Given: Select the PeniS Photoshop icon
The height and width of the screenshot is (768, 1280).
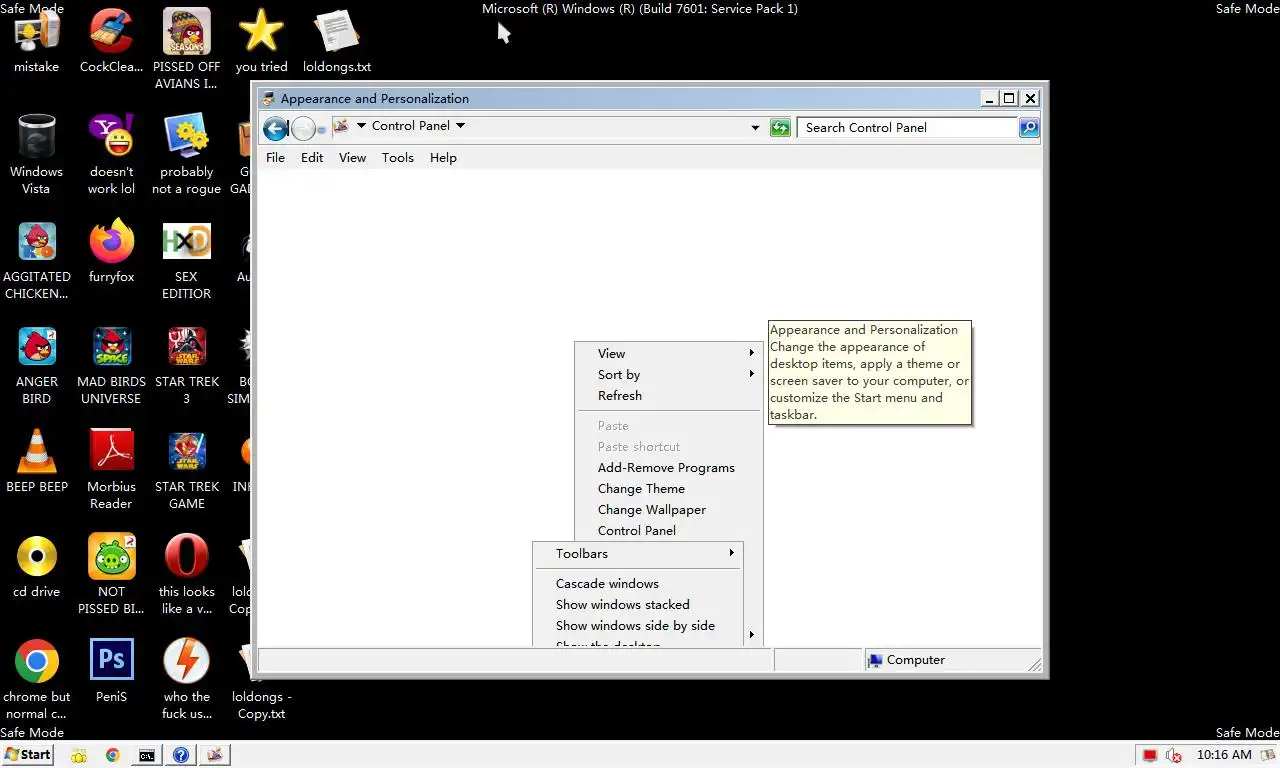Looking at the screenshot, I should pos(111,671).
